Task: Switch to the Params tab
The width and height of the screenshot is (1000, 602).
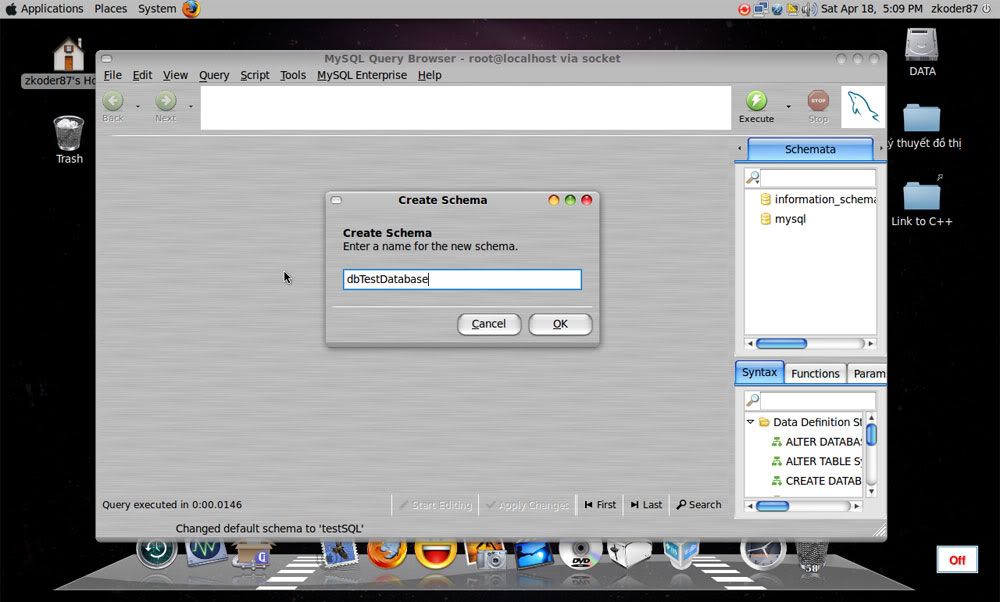Action: [x=867, y=374]
